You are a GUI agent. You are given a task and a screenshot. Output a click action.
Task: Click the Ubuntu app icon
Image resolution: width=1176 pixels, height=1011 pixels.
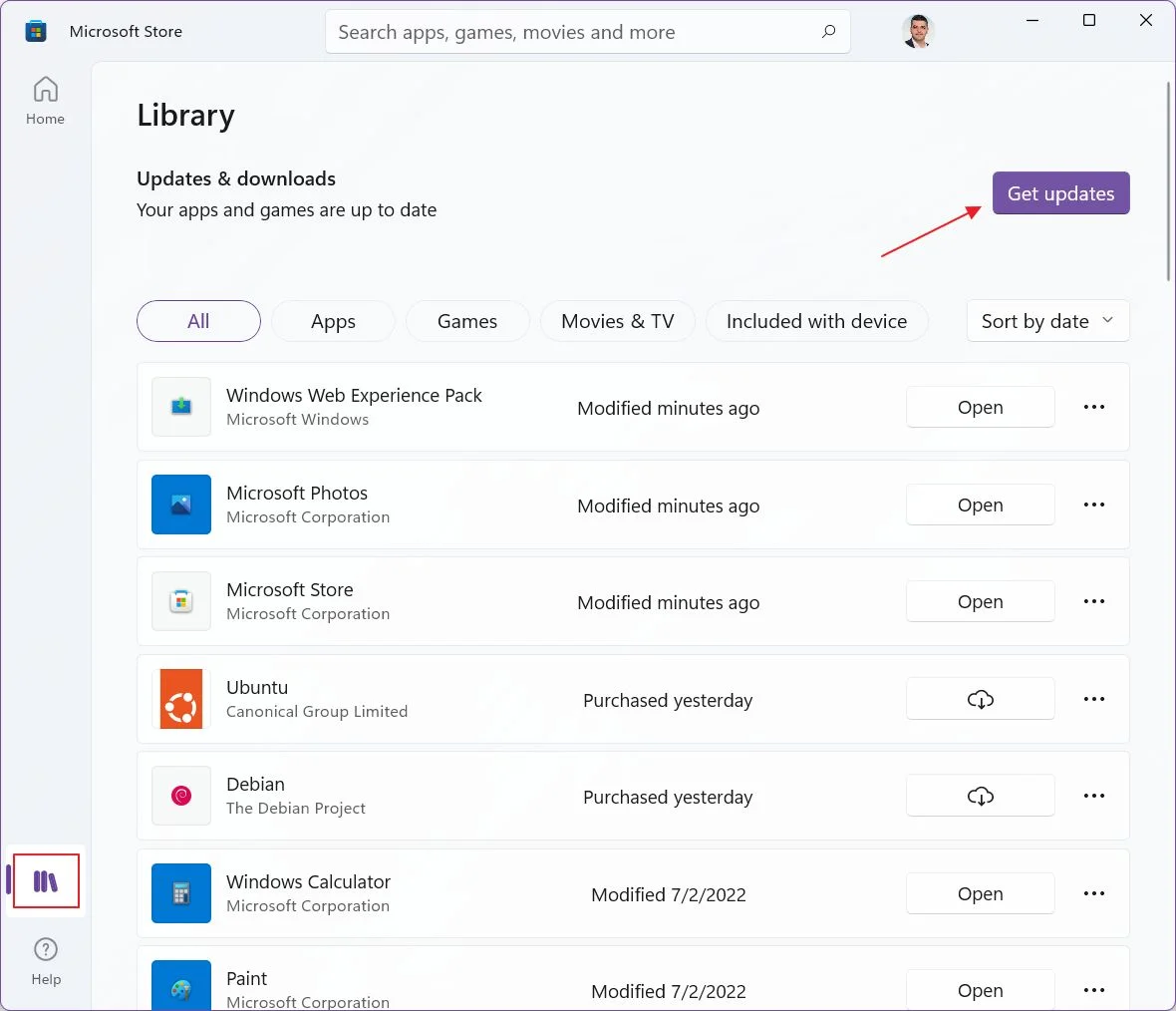(x=181, y=699)
